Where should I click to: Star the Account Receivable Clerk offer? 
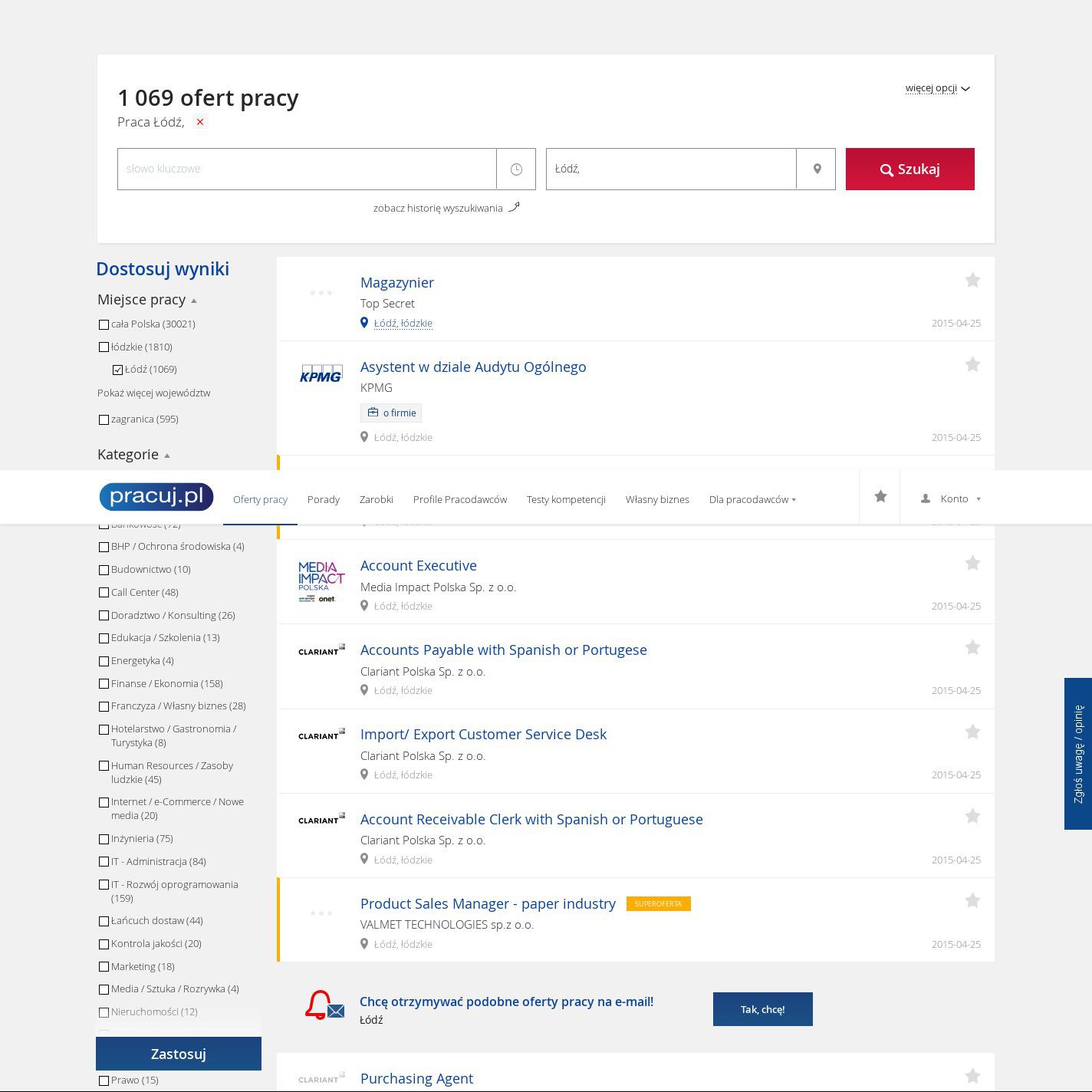point(972,817)
